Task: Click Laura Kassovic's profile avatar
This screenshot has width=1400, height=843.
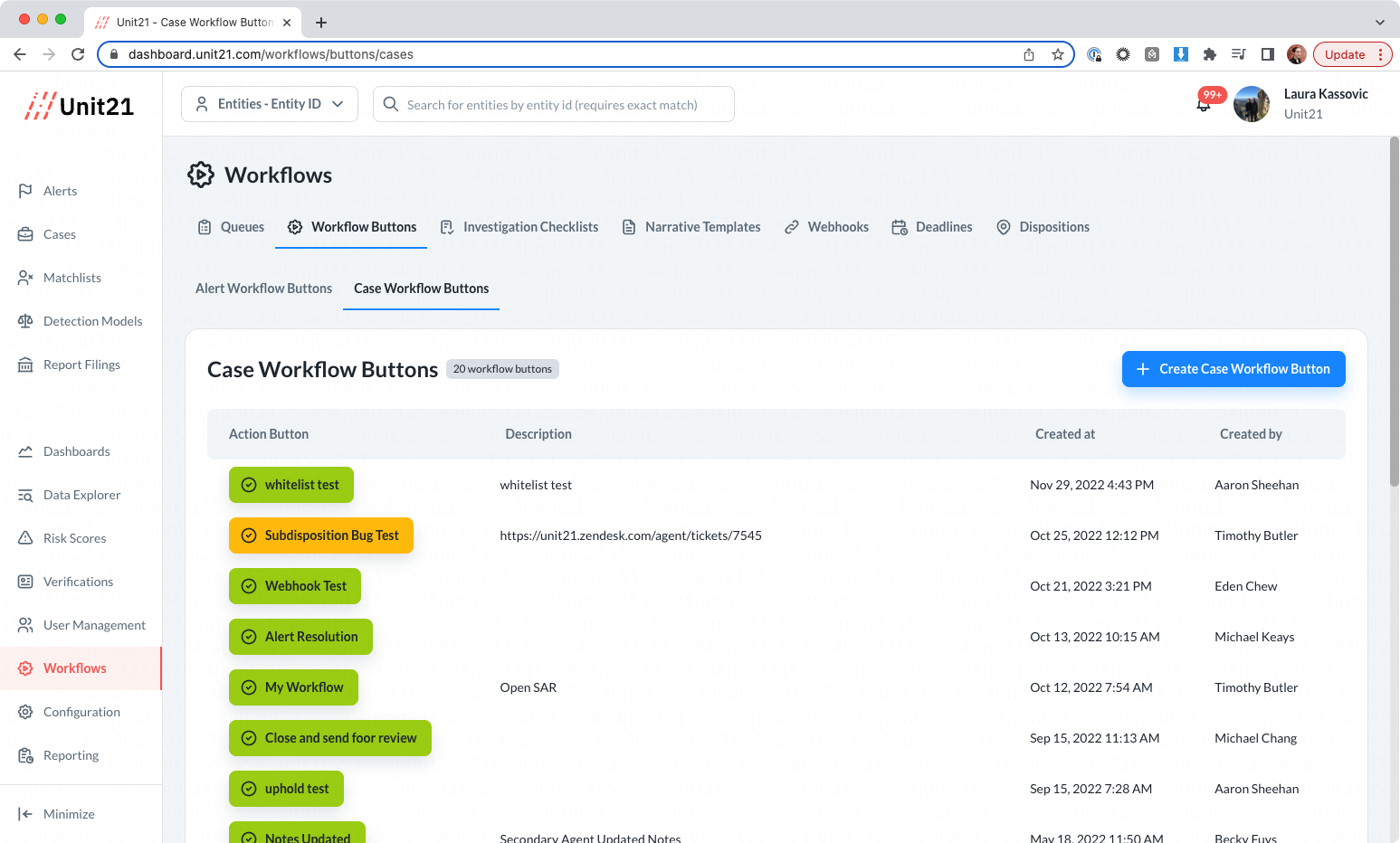Action: pyautogui.click(x=1252, y=104)
